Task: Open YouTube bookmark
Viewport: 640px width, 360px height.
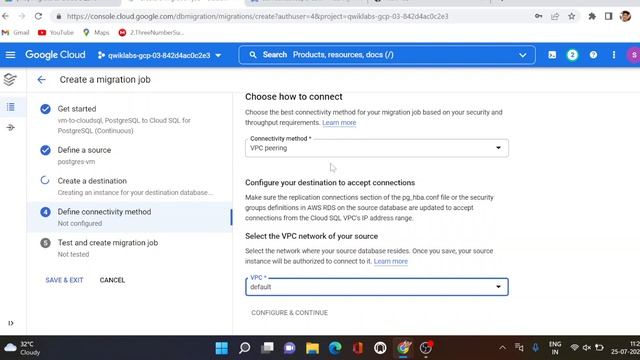Action: click(56, 32)
